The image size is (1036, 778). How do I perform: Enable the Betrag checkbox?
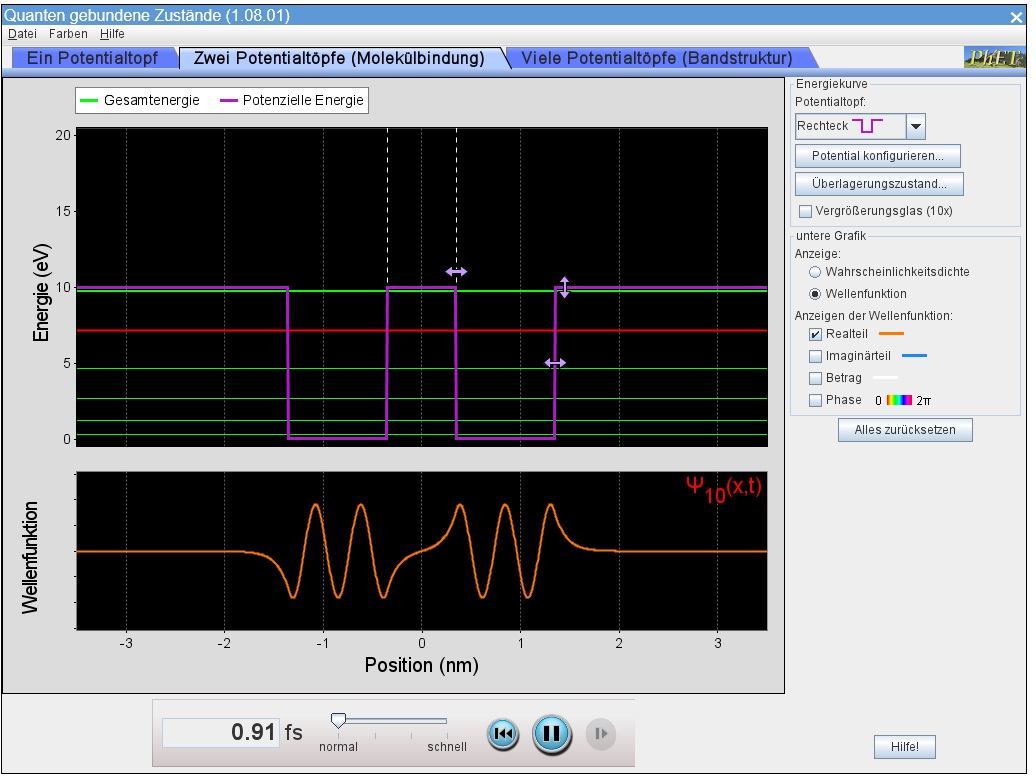(x=815, y=378)
